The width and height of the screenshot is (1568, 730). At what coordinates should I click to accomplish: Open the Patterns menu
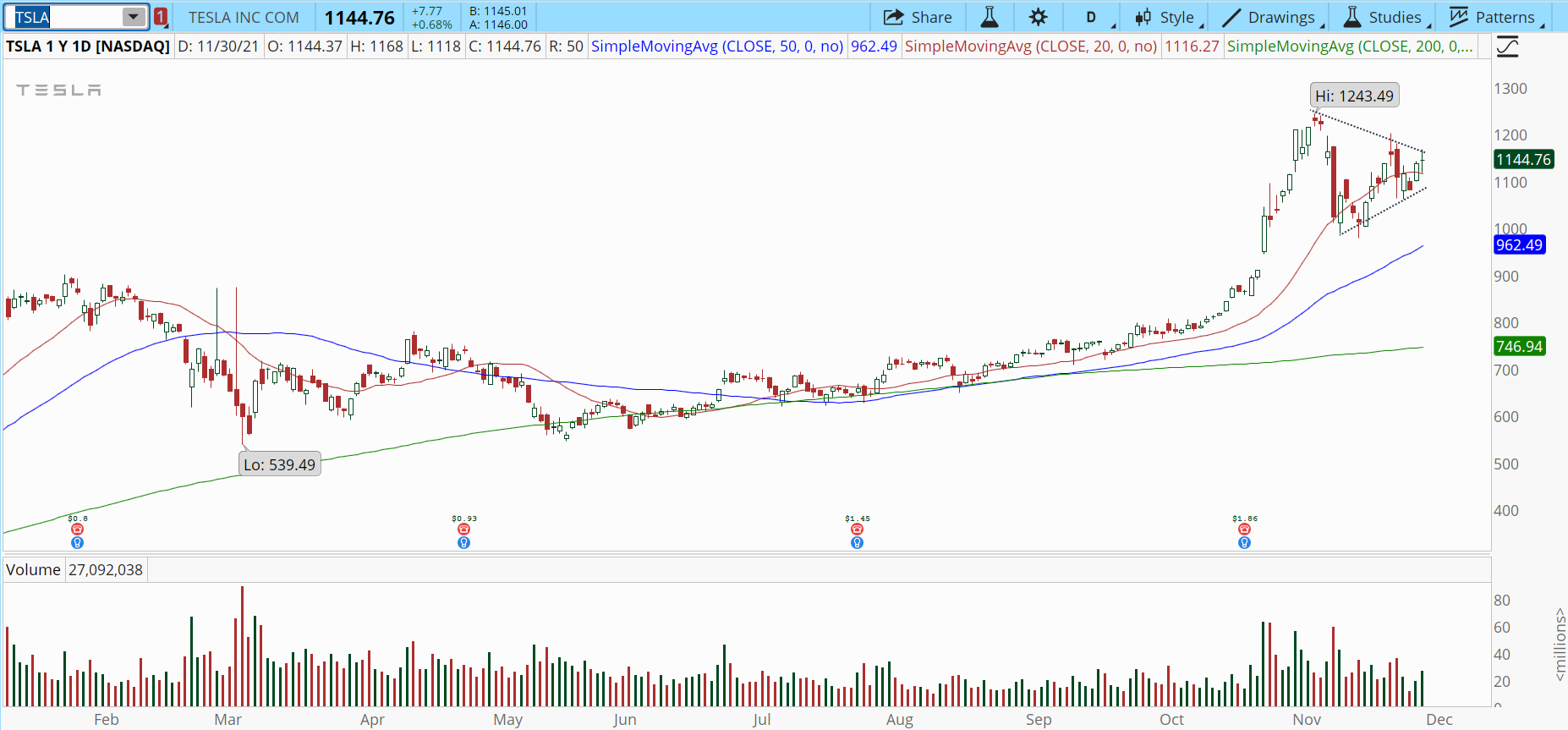click(x=1494, y=17)
